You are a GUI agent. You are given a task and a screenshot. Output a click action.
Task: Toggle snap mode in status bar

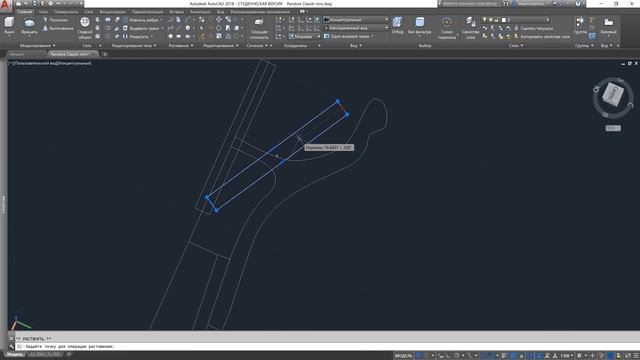pyautogui.click(x=426, y=356)
